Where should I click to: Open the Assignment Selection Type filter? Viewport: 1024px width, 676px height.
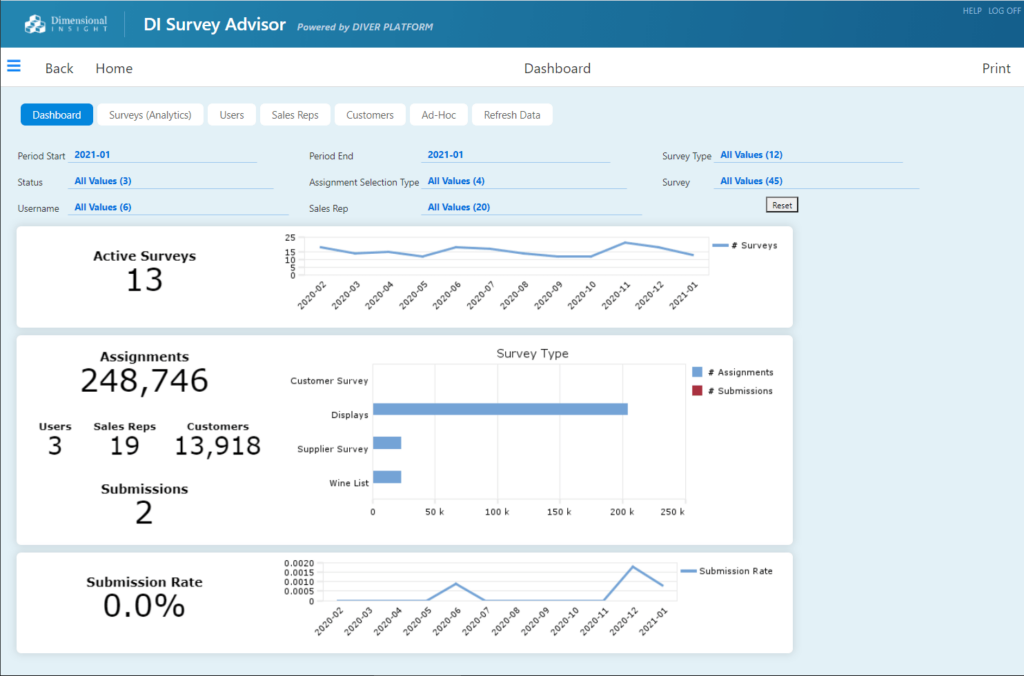[x=456, y=181]
